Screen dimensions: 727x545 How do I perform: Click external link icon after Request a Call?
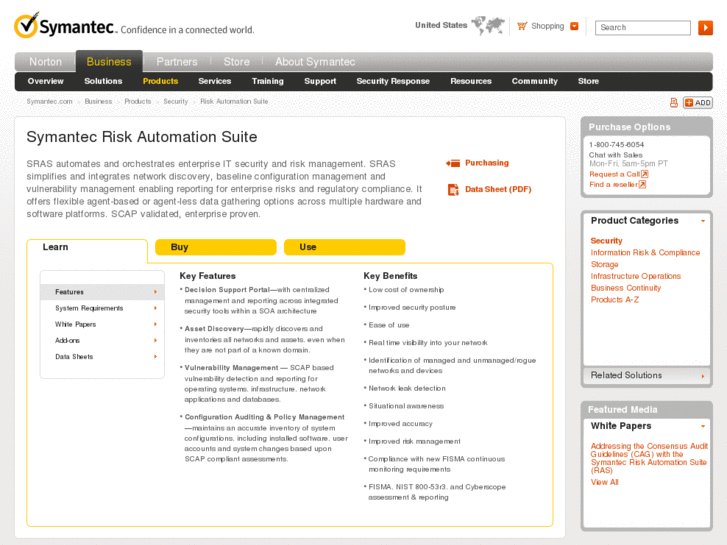(644, 174)
